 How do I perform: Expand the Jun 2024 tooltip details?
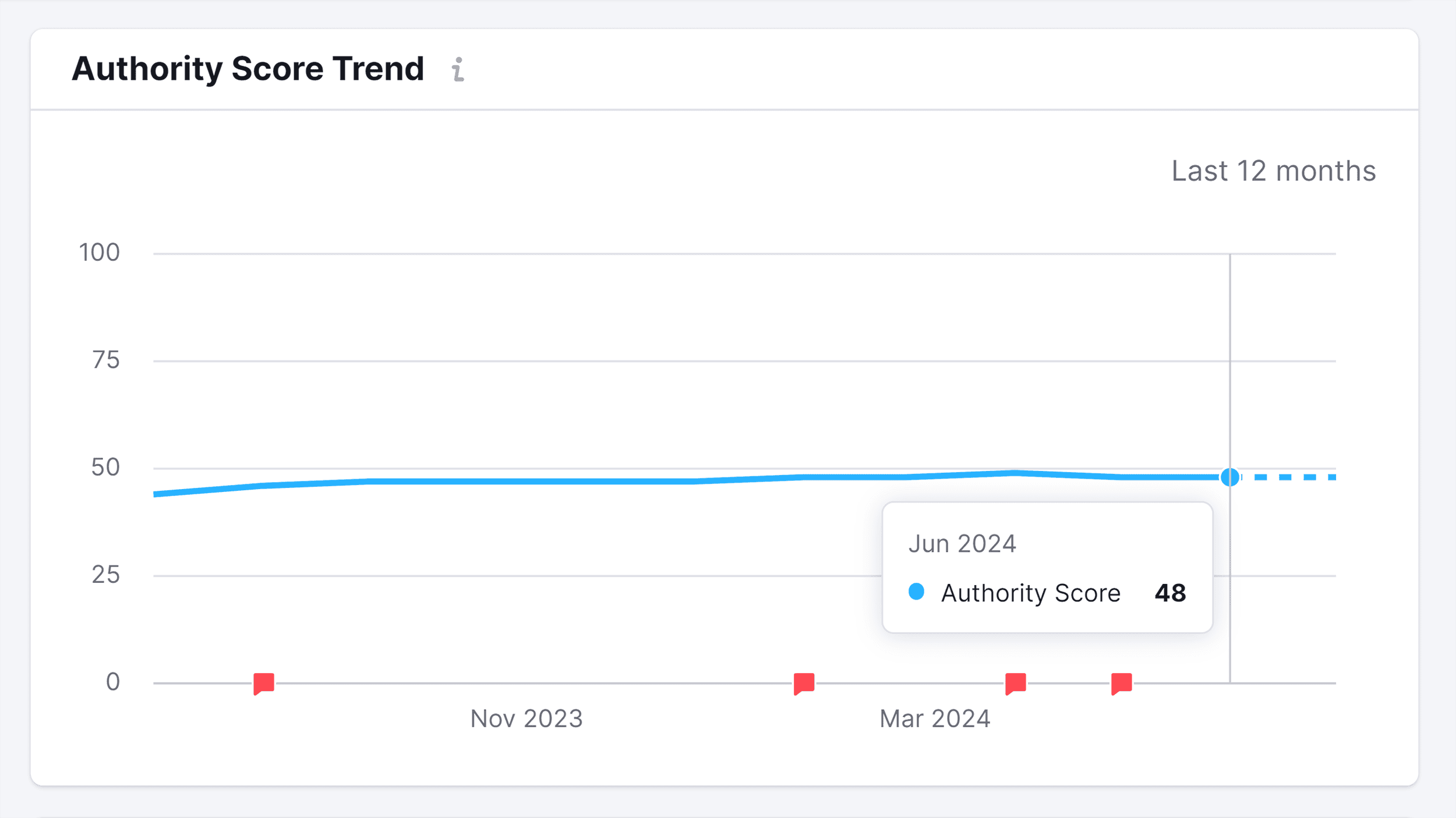[1047, 568]
